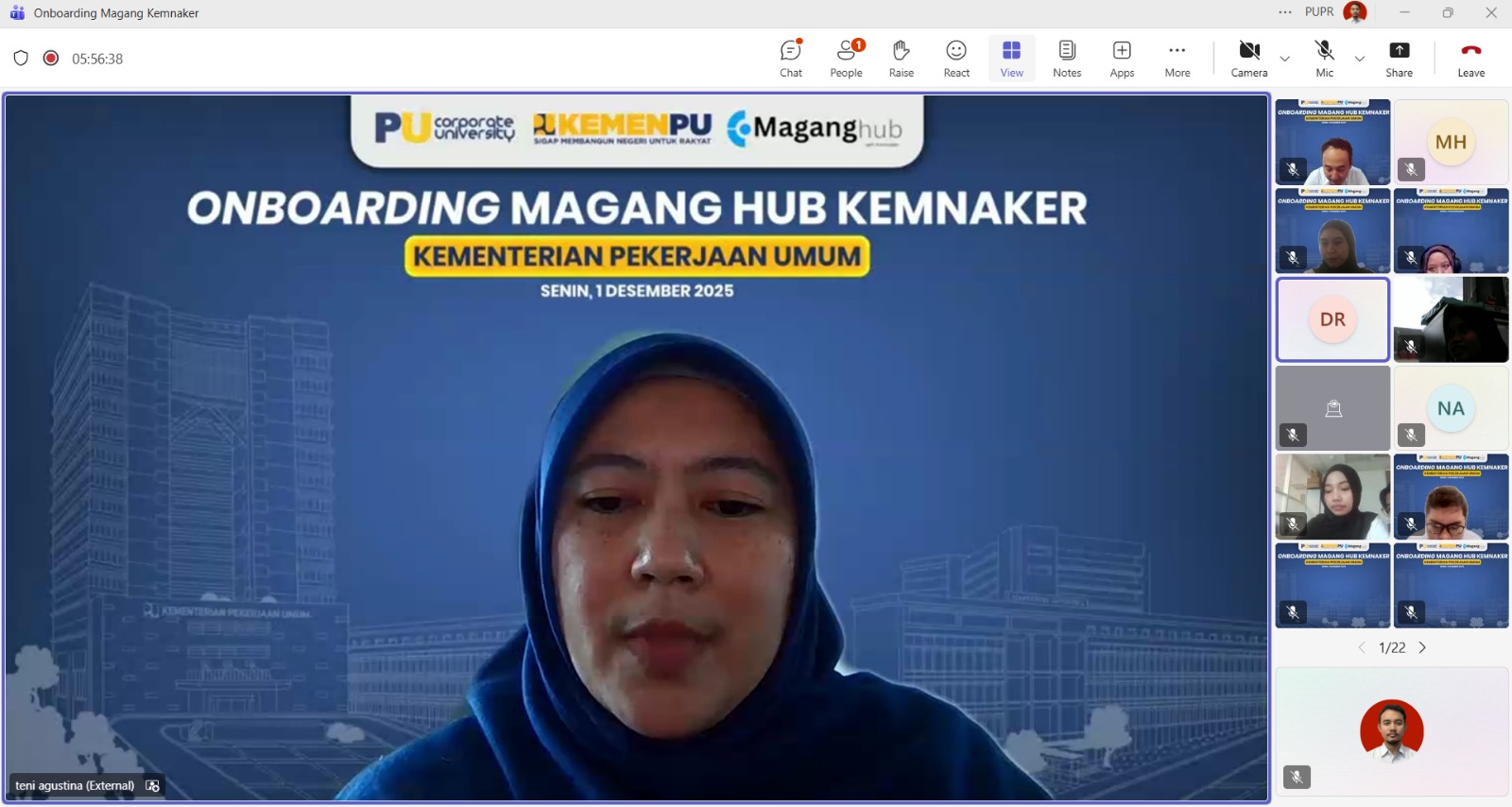Unmute the Mic
The height and width of the screenshot is (807, 1512).
(1325, 59)
